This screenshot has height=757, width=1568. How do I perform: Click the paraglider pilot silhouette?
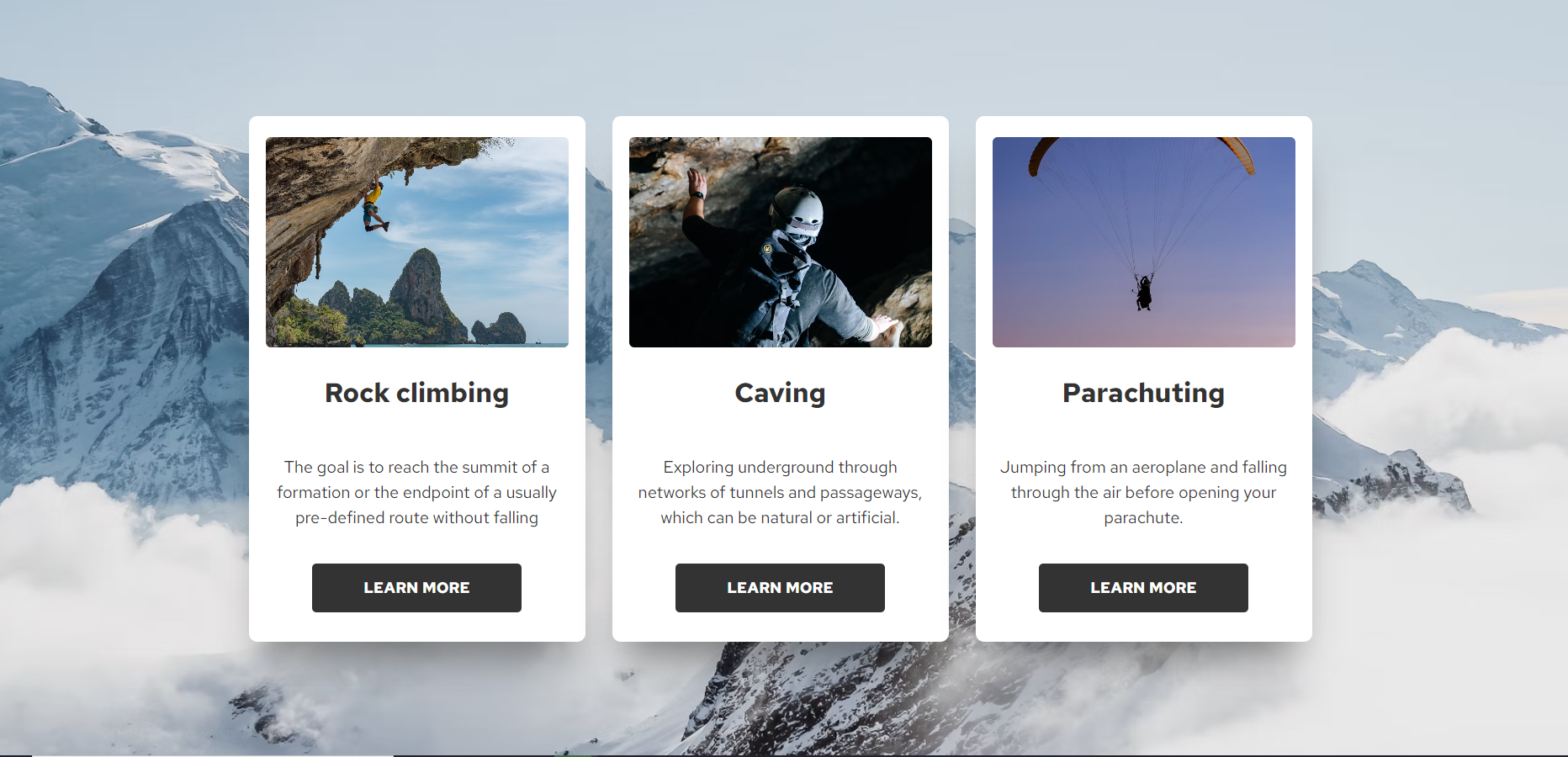(1143, 292)
